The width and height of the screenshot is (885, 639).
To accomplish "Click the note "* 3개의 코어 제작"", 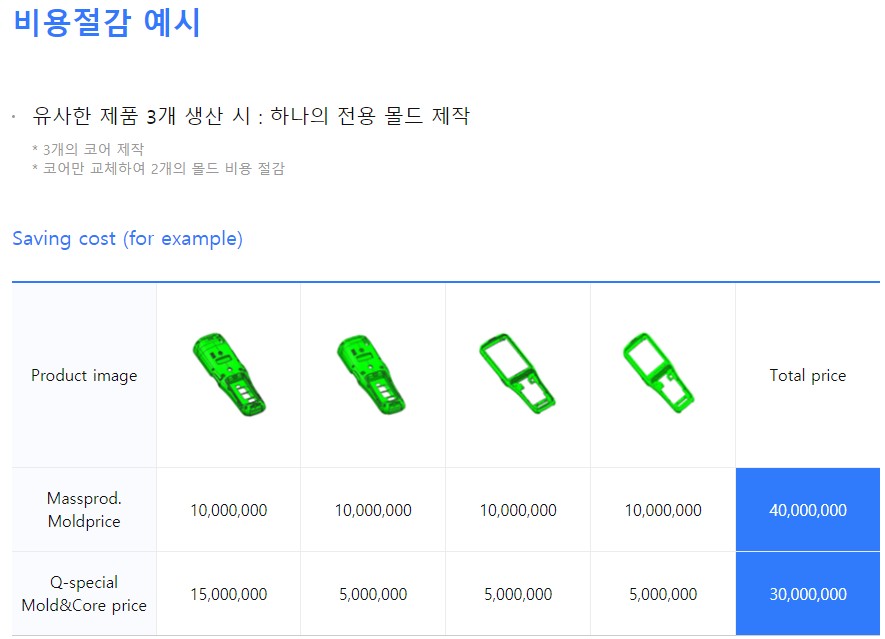I will coord(88,149).
